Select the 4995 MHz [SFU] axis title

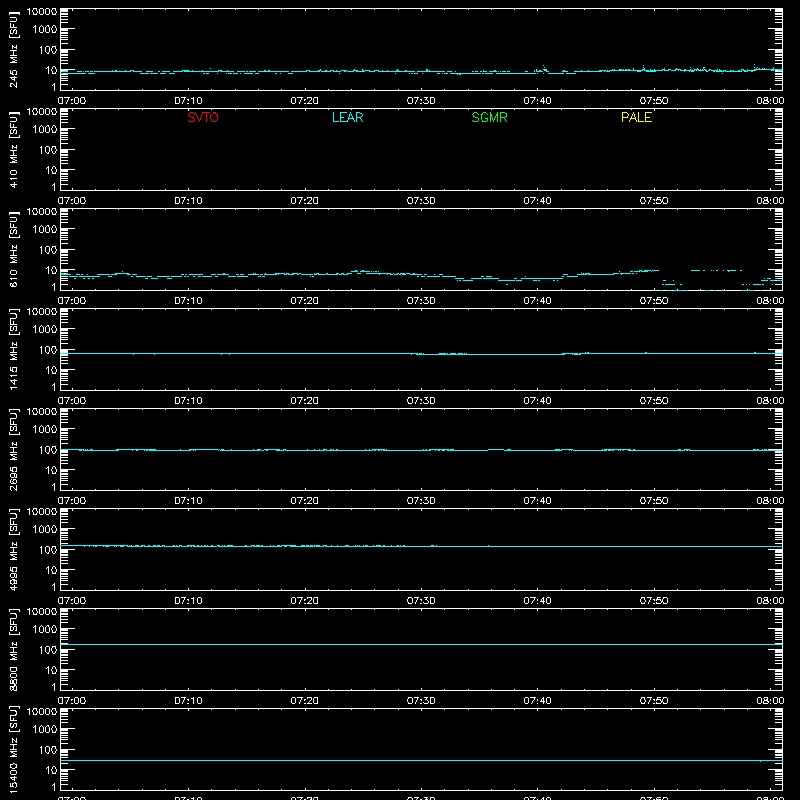point(13,549)
